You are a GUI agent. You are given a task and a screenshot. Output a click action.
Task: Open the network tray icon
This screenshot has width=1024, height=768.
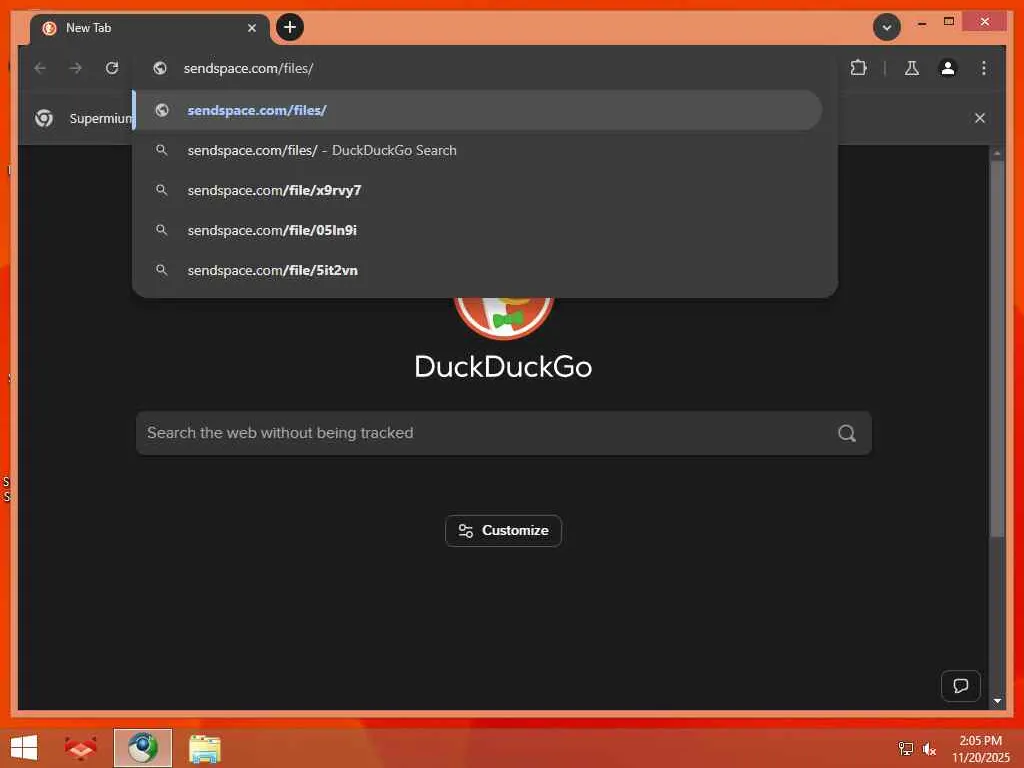tap(905, 749)
